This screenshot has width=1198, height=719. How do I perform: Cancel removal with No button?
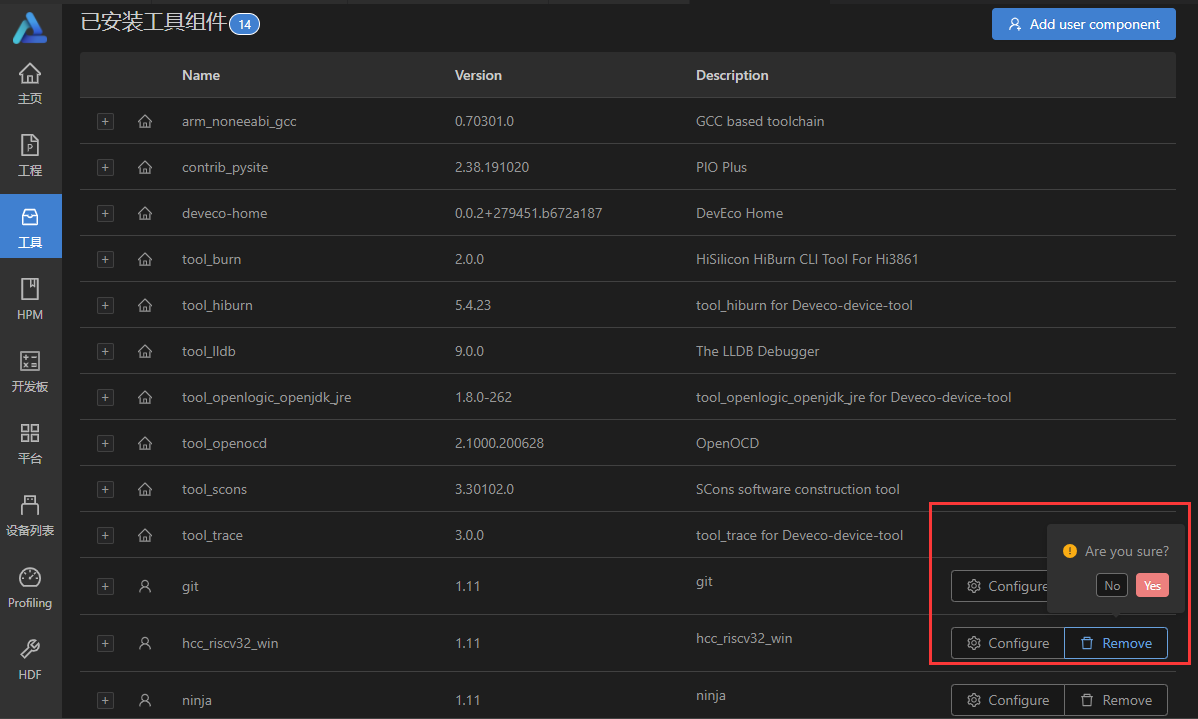(1112, 585)
